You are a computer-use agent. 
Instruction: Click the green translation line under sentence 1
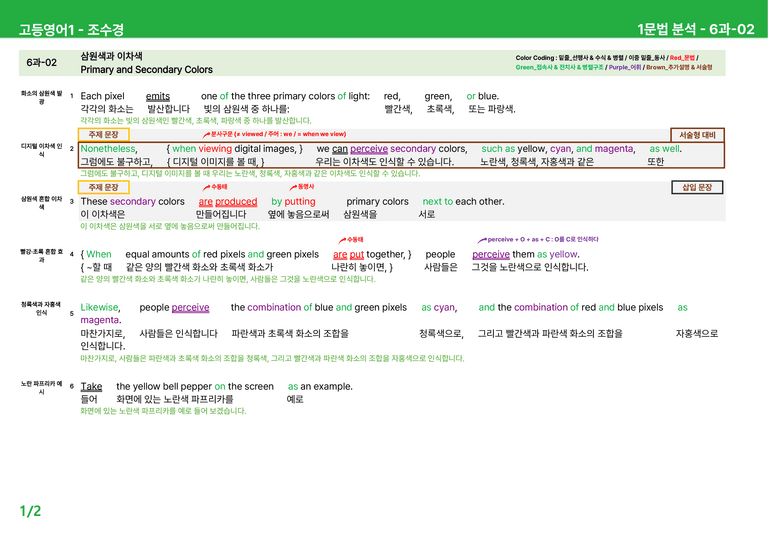click(196, 120)
